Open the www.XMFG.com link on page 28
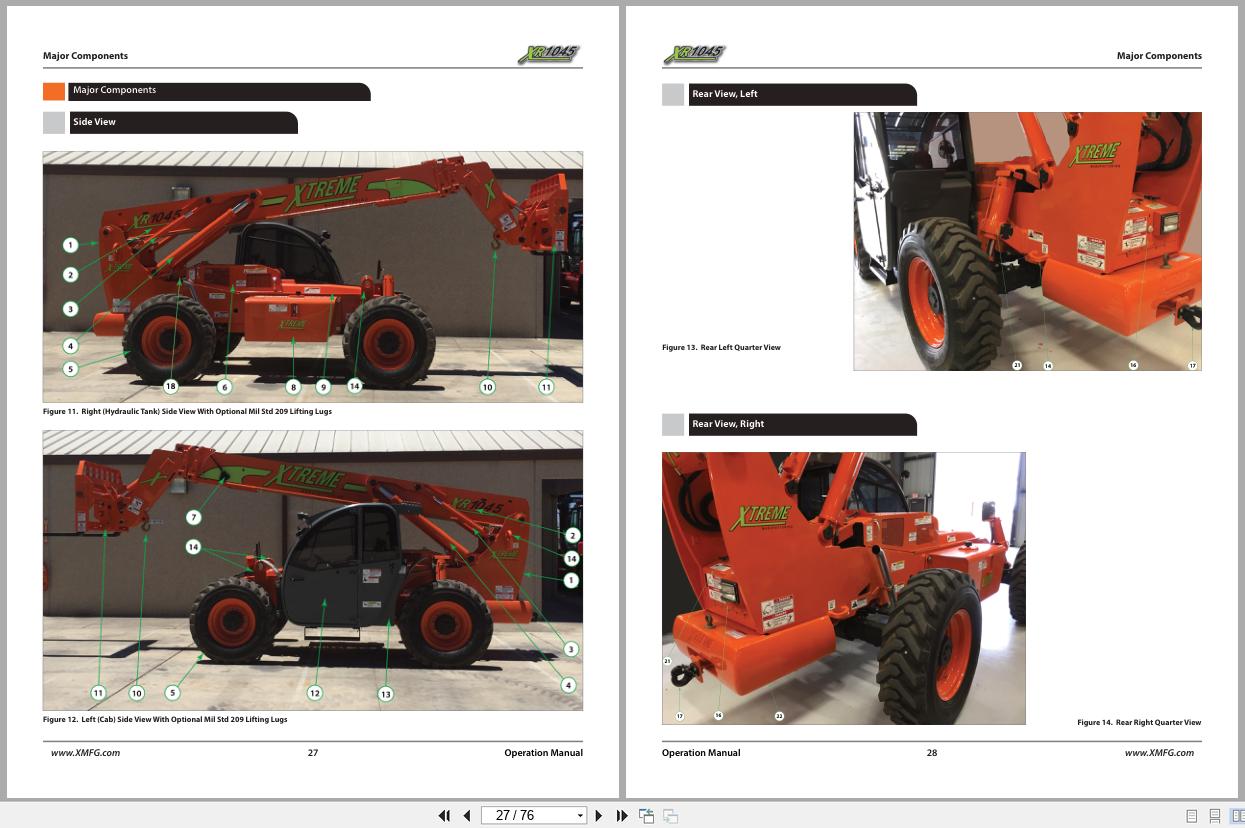The height and width of the screenshot is (828, 1245). click(x=1159, y=753)
